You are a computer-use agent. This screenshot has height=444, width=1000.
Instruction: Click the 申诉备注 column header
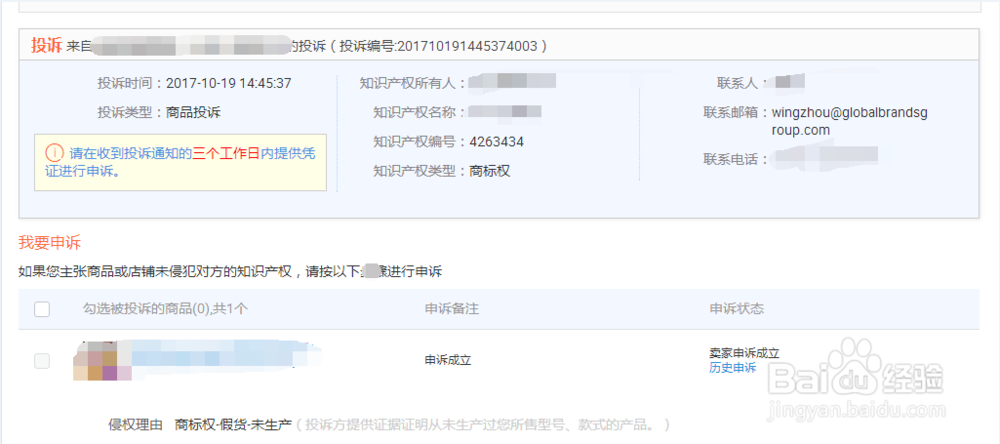click(x=452, y=309)
